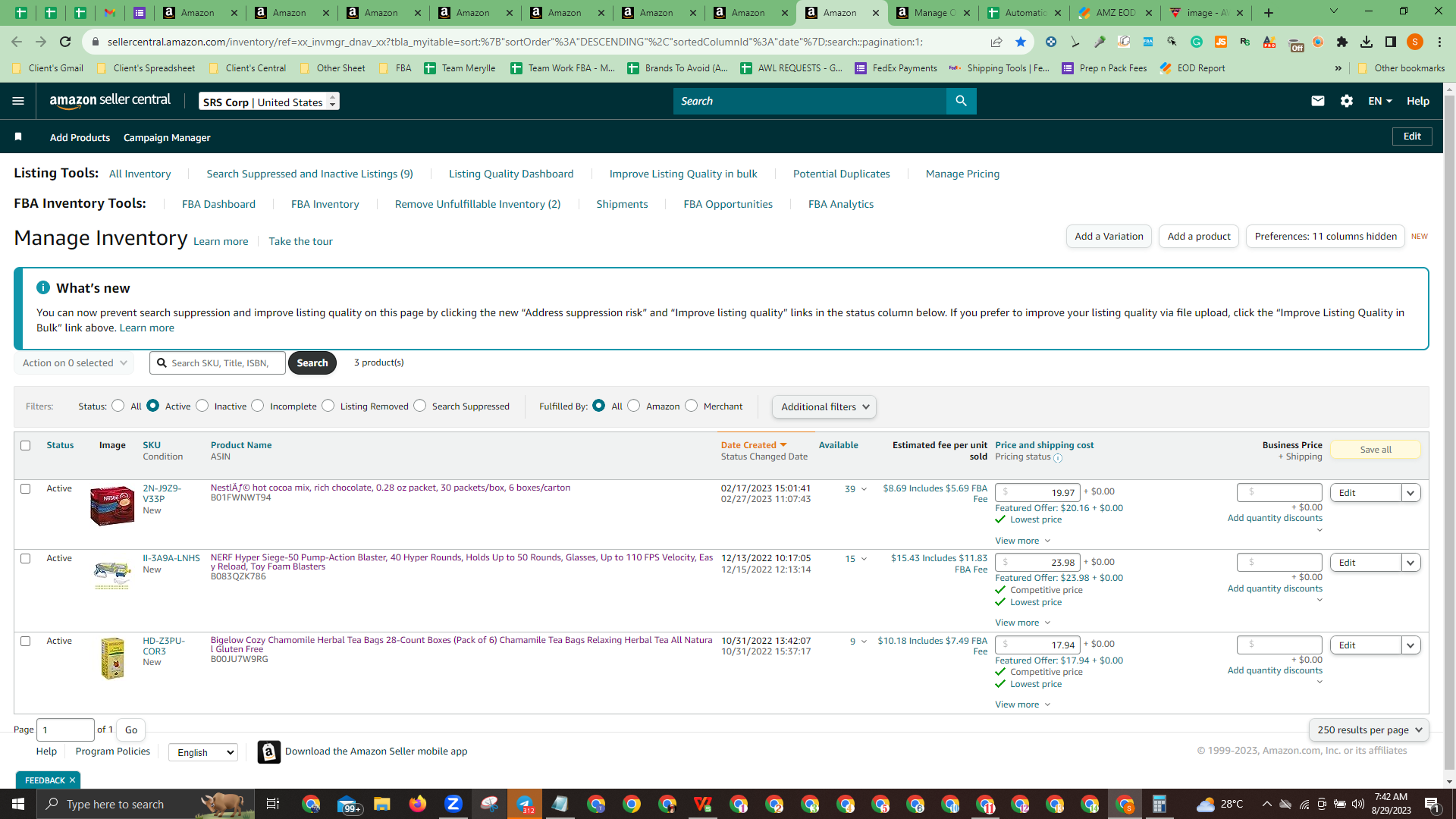Choose the Listing Removed radio button
The height and width of the screenshot is (819, 1456).
click(328, 406)
